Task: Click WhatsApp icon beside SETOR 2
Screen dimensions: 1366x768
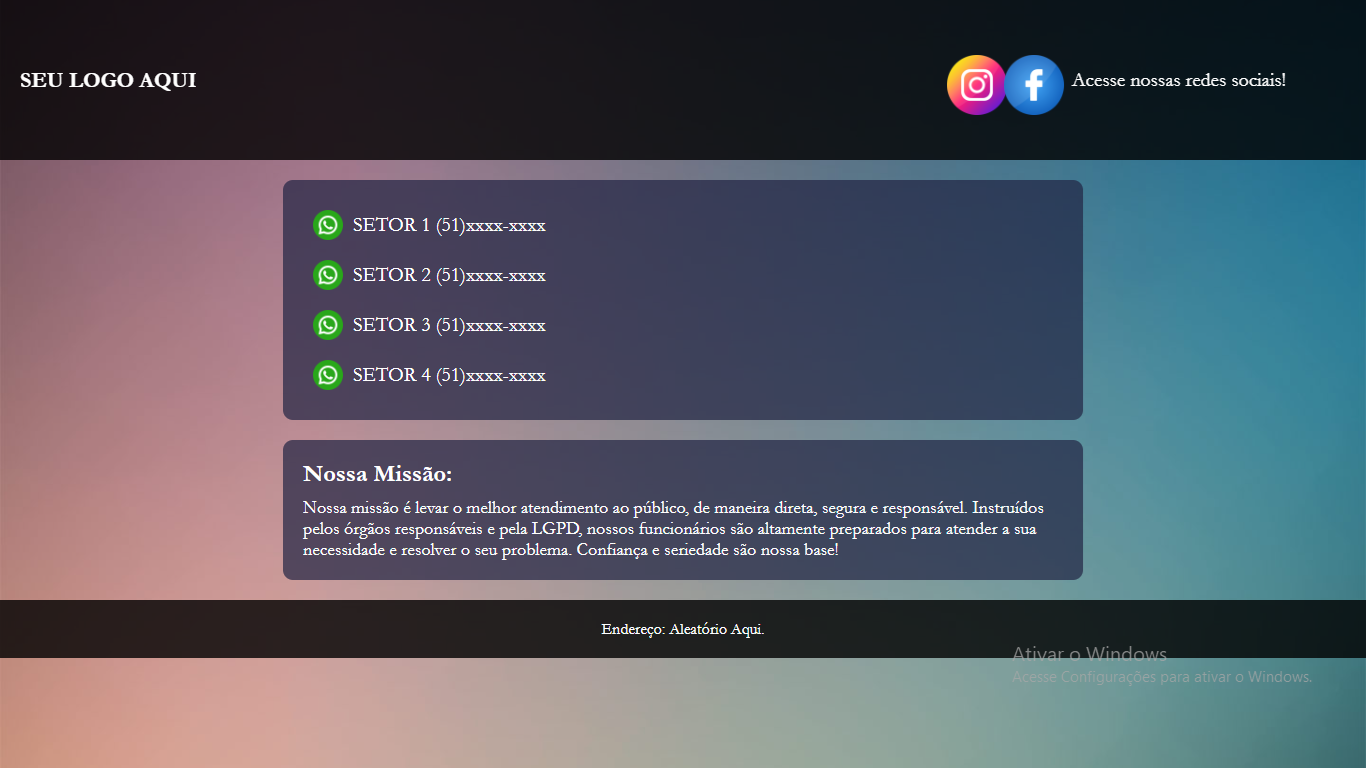Action: click(328, 275)
